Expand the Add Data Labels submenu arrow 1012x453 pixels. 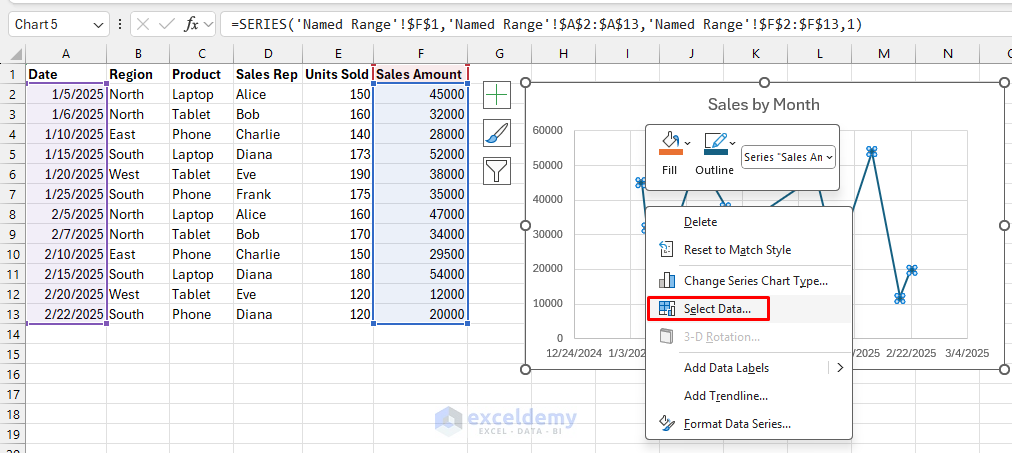840,368
